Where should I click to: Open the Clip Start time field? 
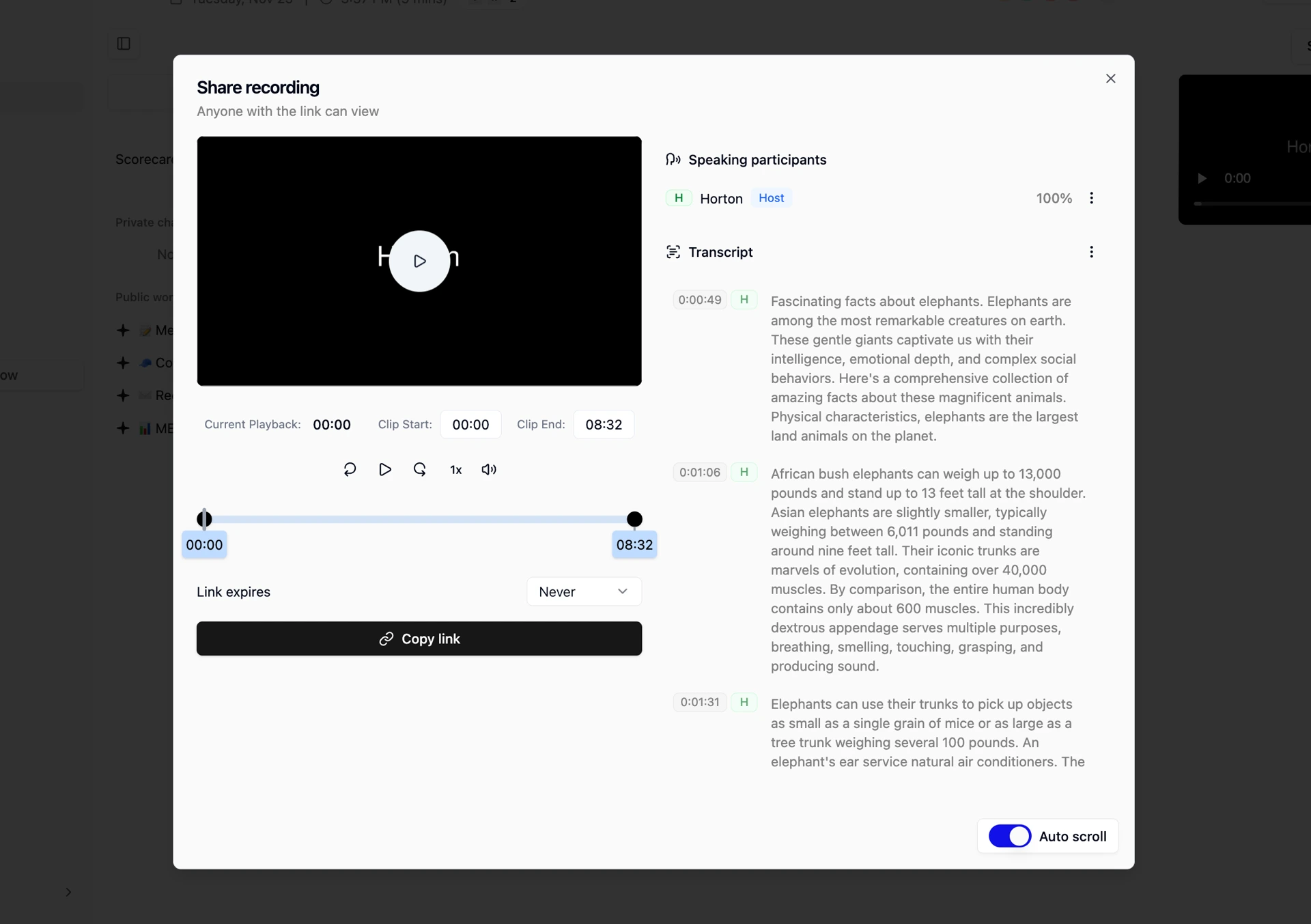coord(470,424)
